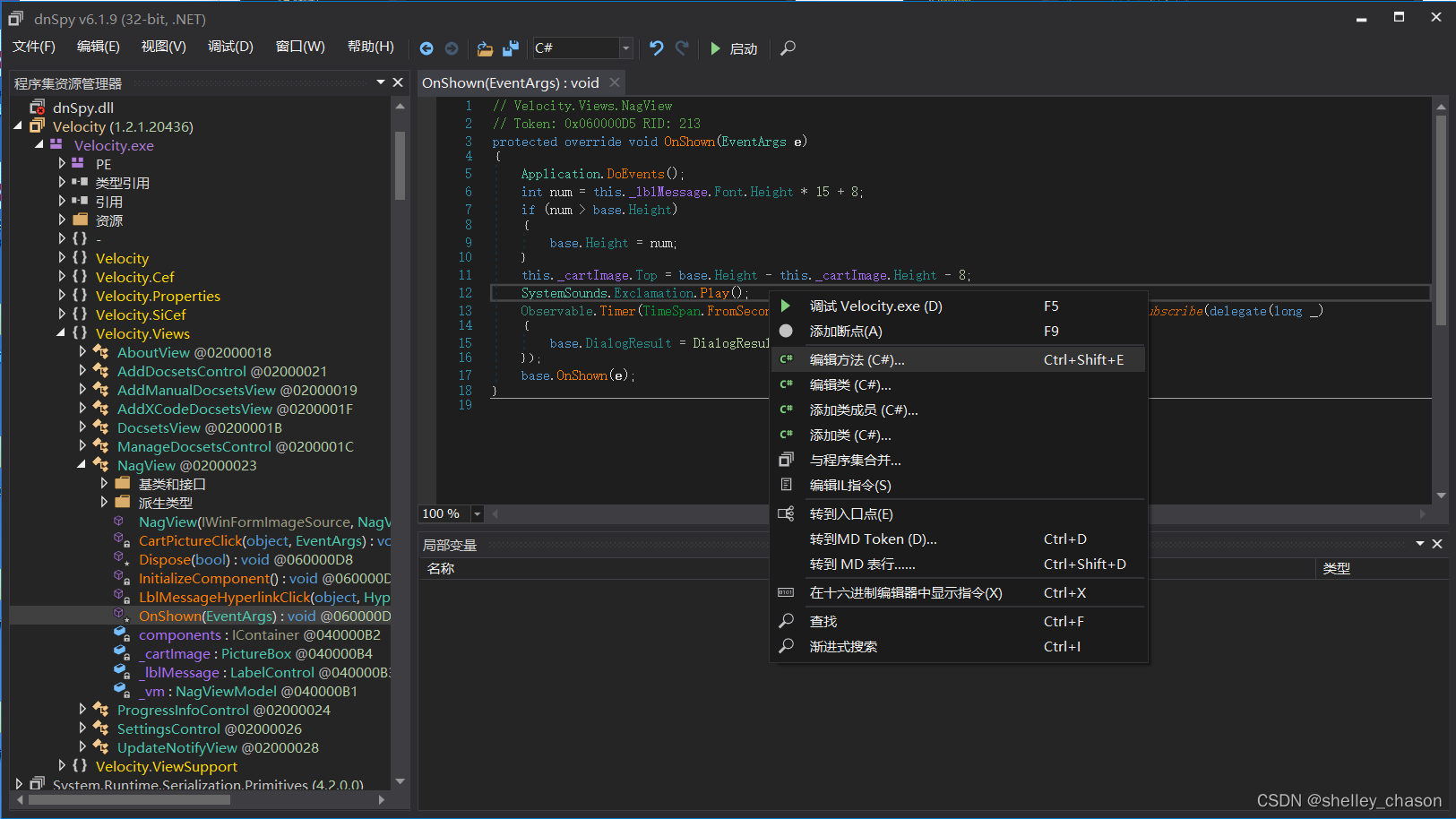
Task: Close the 程序集资源管理器 panel
Action: coord(398,82)
